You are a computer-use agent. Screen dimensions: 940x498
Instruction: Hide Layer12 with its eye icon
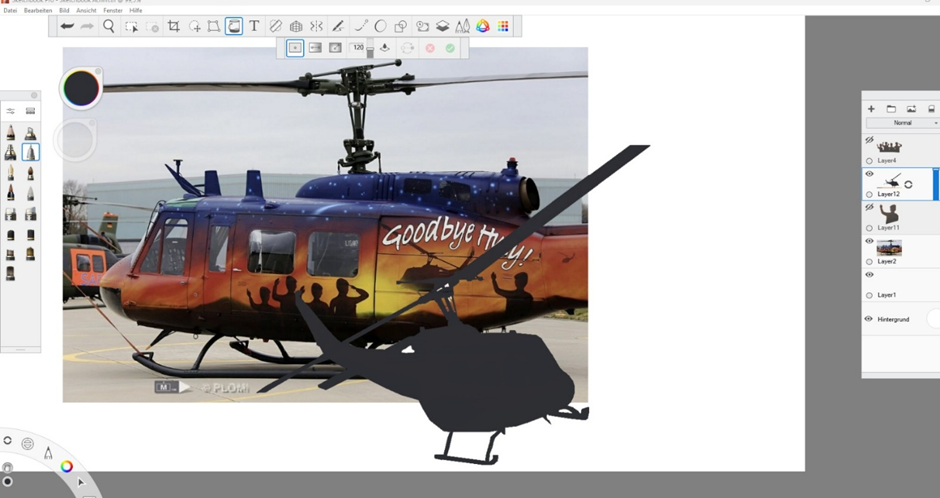[869, 174]
